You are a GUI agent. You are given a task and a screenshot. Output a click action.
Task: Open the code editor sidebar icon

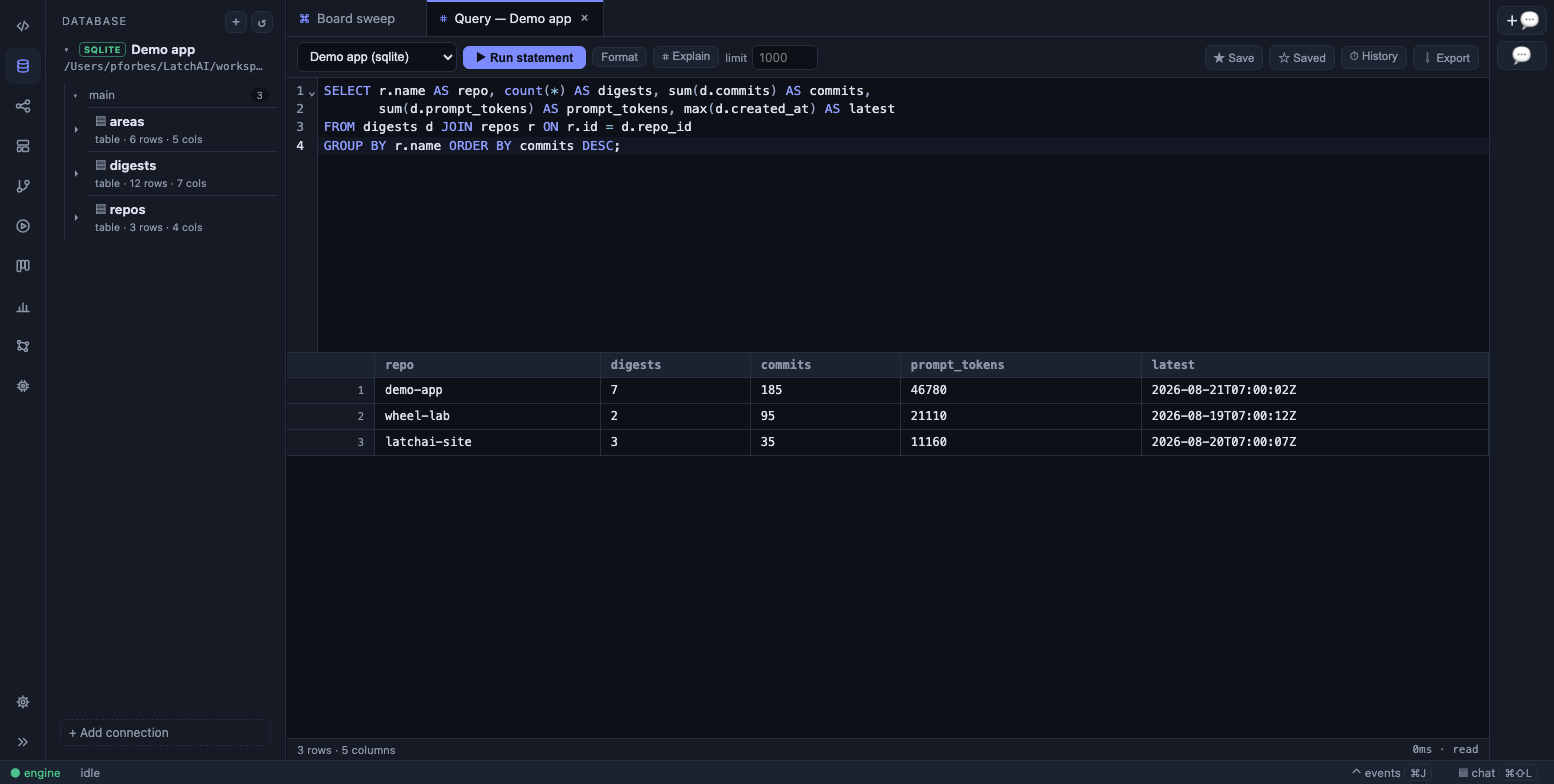click(23, 26)
